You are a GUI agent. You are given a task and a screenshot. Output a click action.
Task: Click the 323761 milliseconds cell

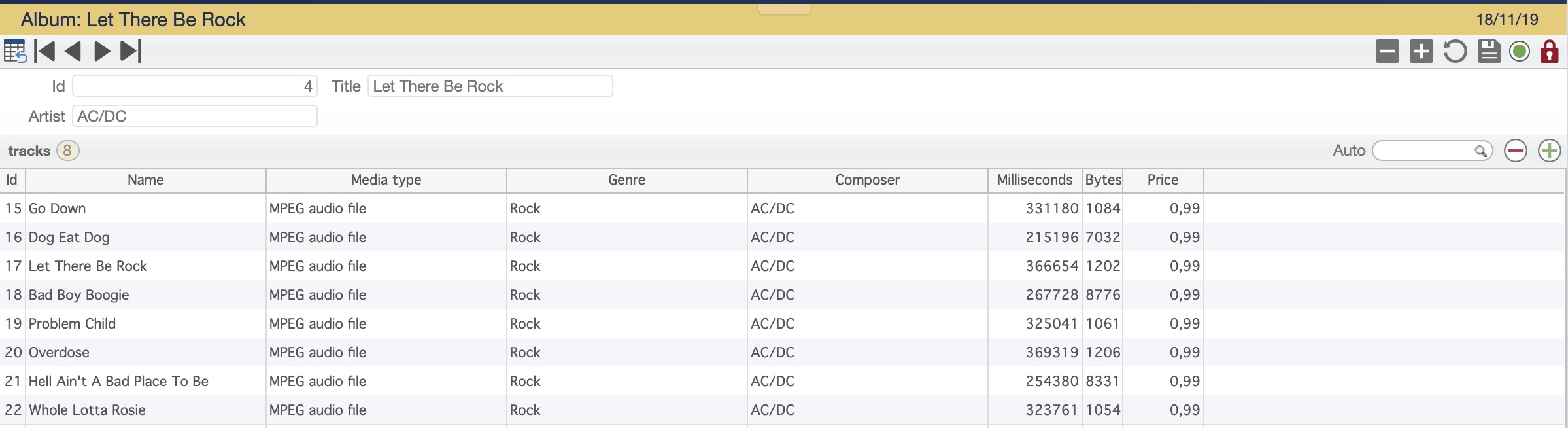click(x=1035, y=410)
